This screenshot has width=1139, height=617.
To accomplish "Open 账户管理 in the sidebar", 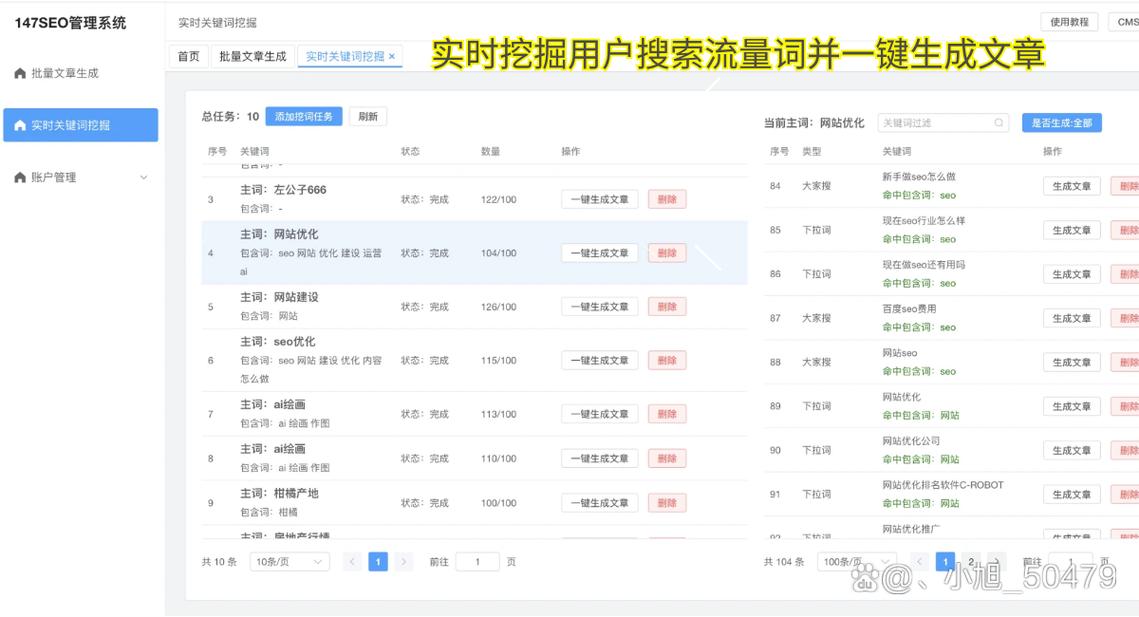I will [x=81, y=177].
